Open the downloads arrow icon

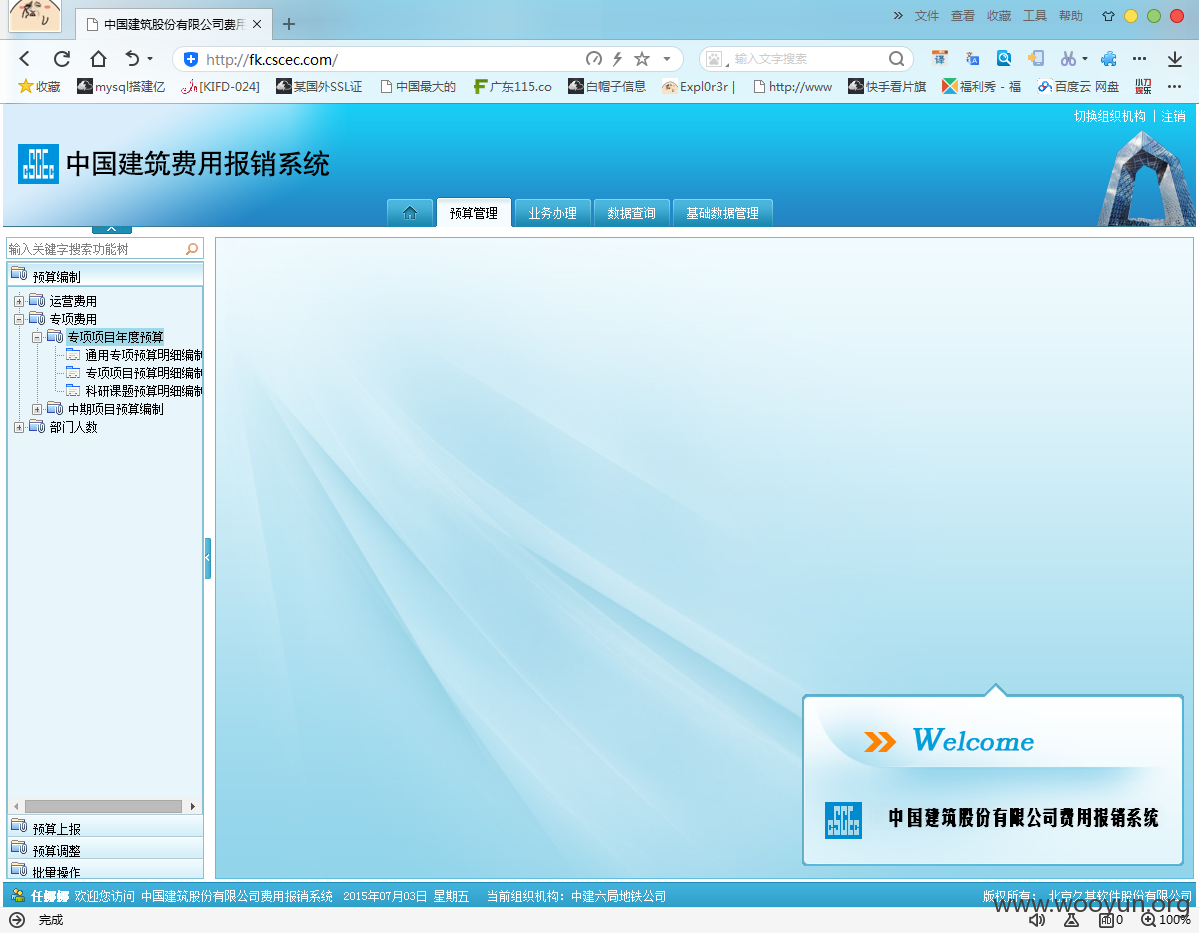1175,59
